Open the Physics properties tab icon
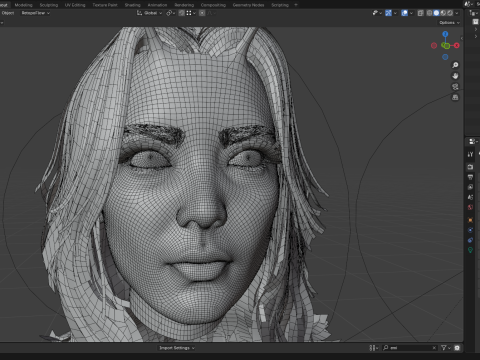The image size is (480, 360). [x=470, y=230]
